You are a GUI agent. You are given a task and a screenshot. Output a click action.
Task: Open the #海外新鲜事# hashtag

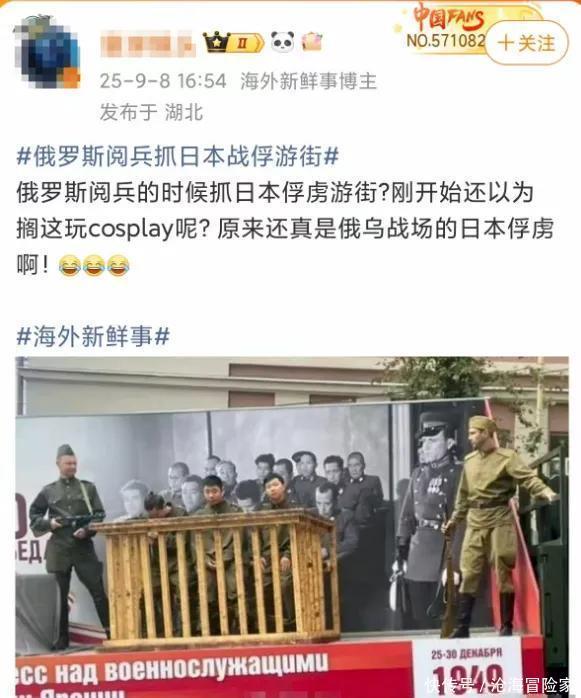93,336
